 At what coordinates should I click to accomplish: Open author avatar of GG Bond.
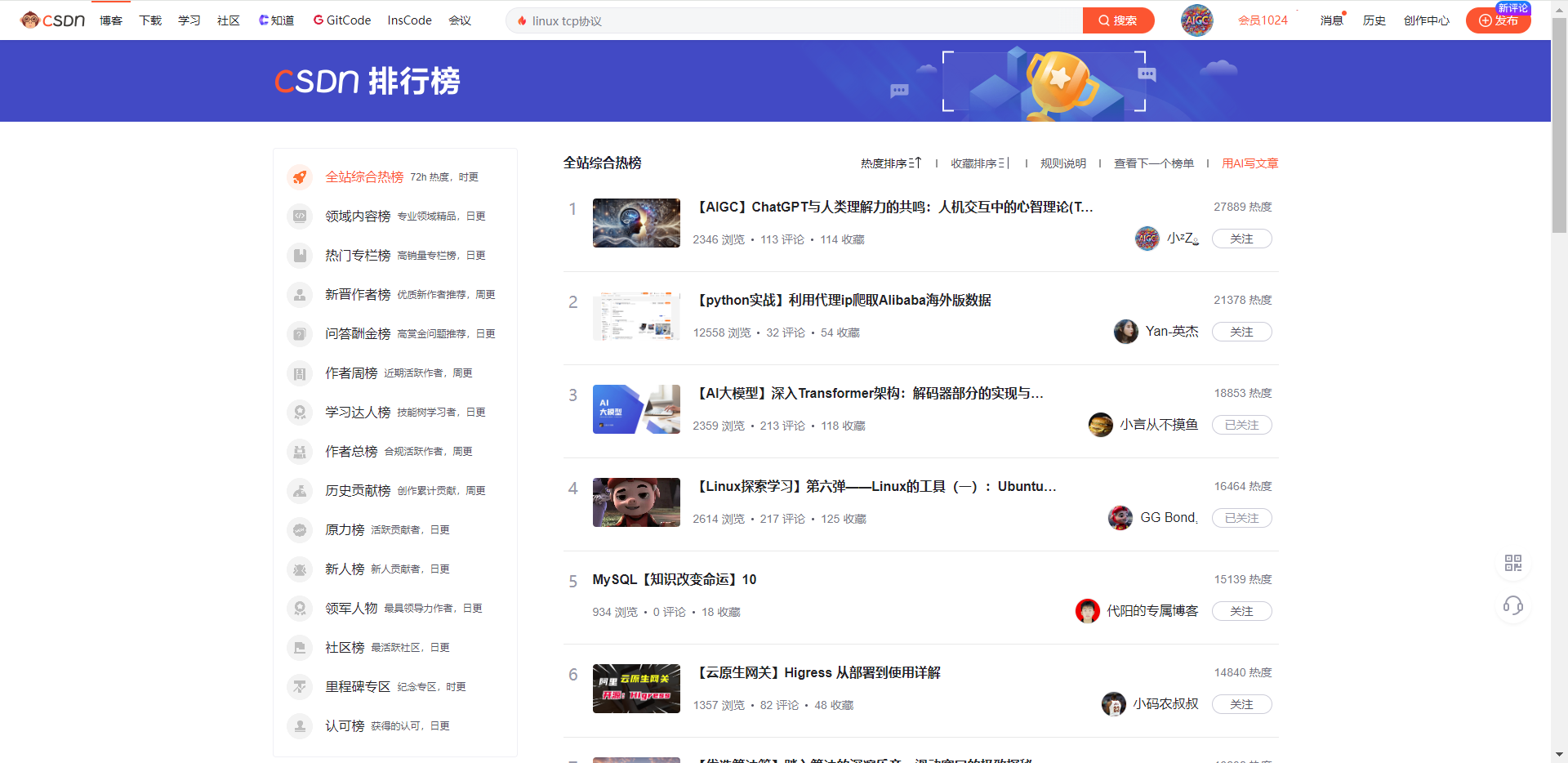click(x=1120, y=518)
